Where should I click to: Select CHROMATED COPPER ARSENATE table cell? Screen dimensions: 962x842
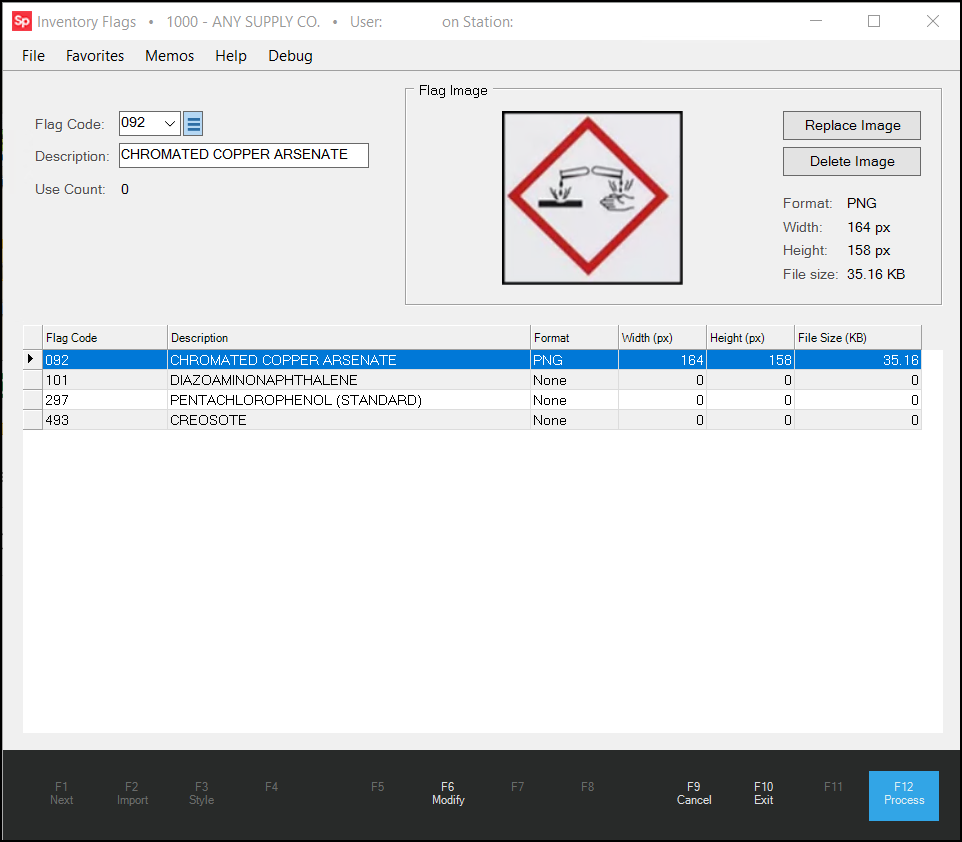click(x=348, y=360)
